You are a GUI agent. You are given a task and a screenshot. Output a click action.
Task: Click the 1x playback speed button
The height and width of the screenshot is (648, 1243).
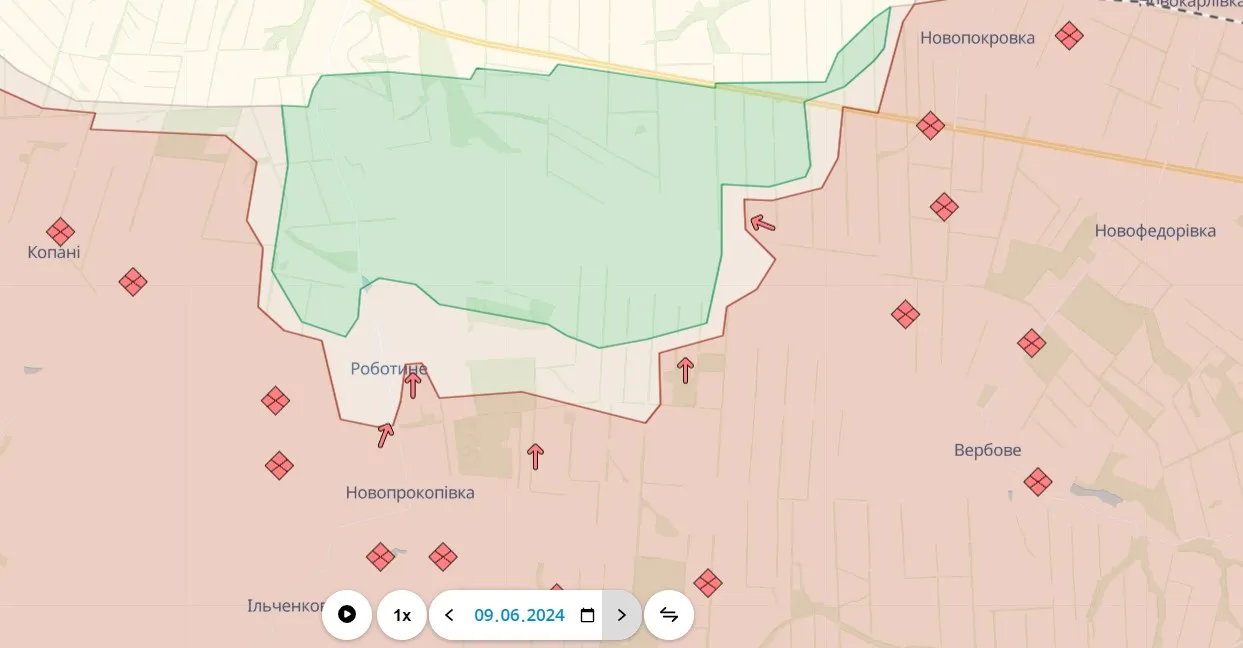coord(401,615)
